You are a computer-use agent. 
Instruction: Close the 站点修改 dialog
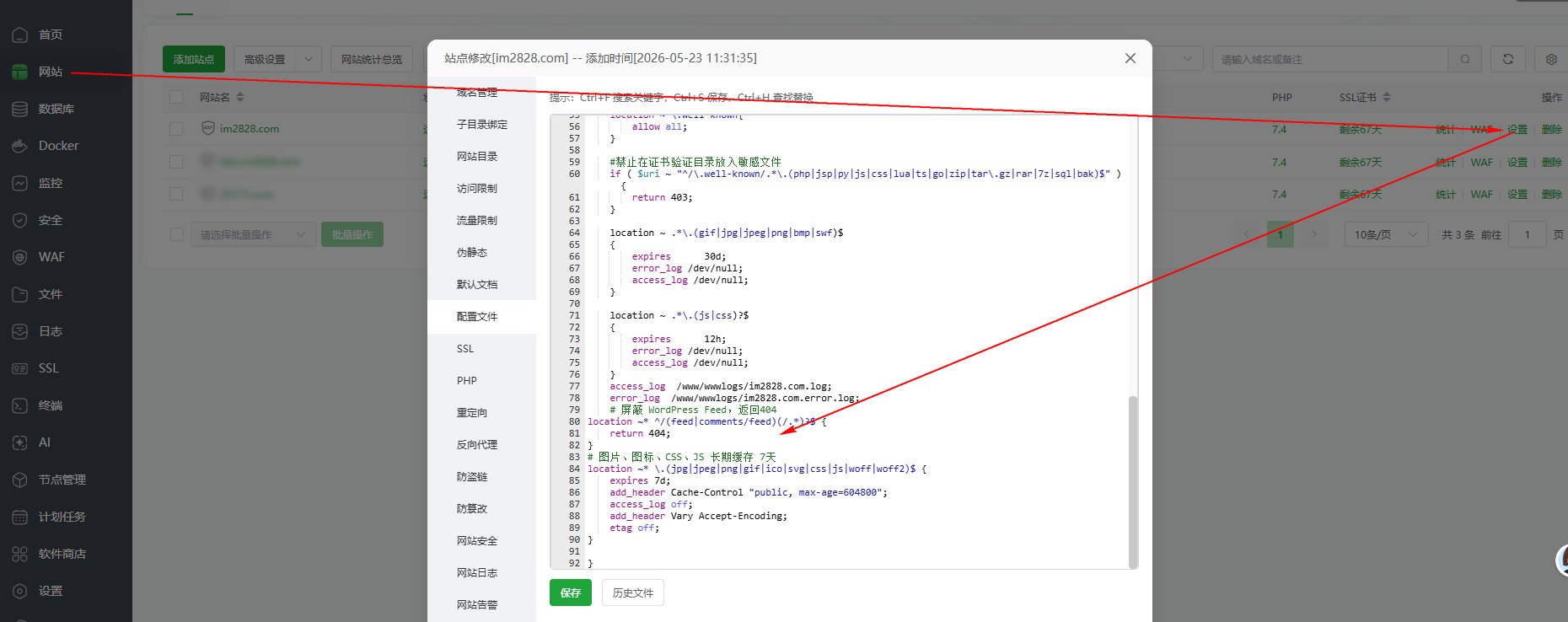(x=1130, y=58)
